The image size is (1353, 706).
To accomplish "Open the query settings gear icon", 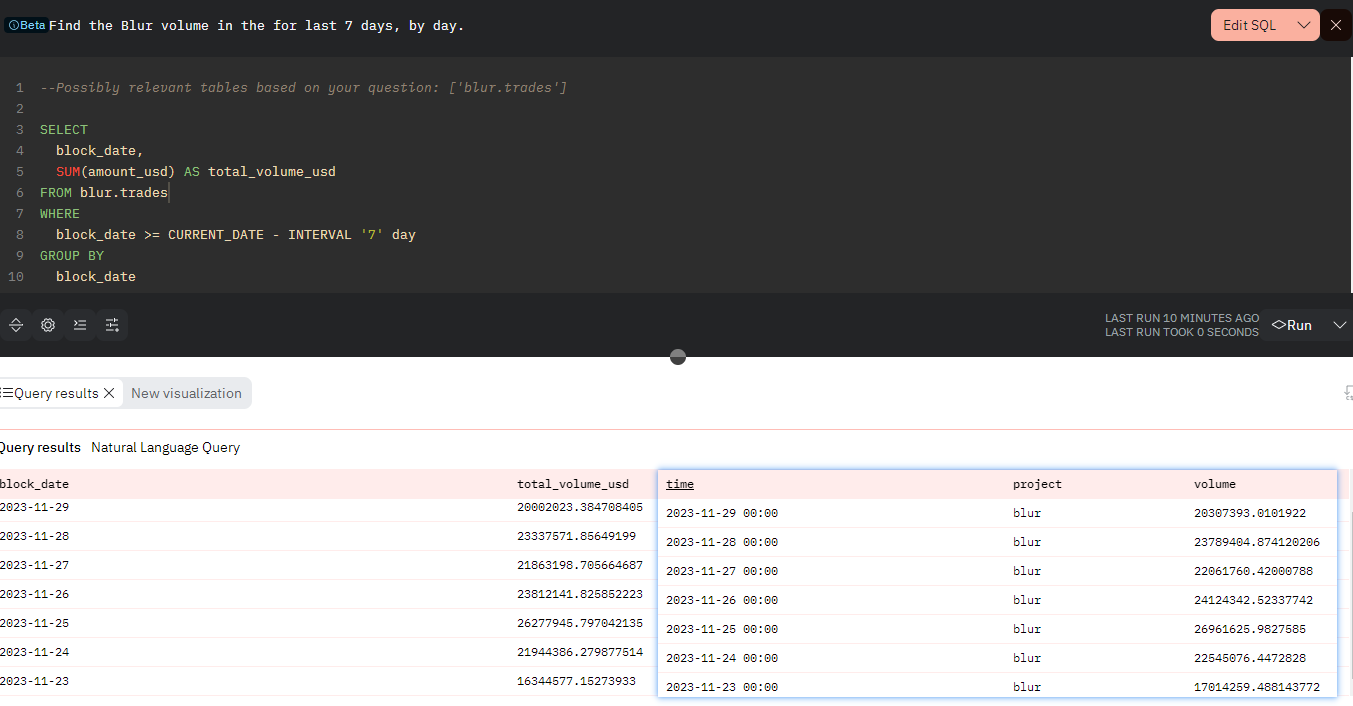I will point(48,325).
